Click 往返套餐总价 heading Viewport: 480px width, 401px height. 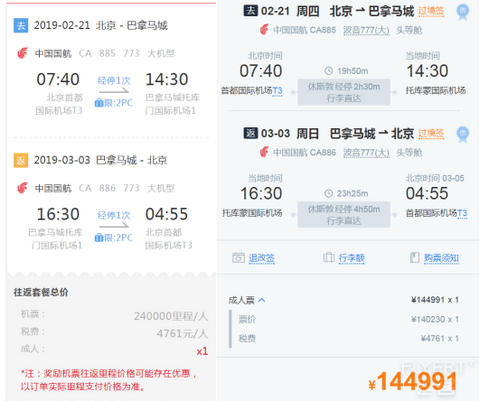point(41,292)
